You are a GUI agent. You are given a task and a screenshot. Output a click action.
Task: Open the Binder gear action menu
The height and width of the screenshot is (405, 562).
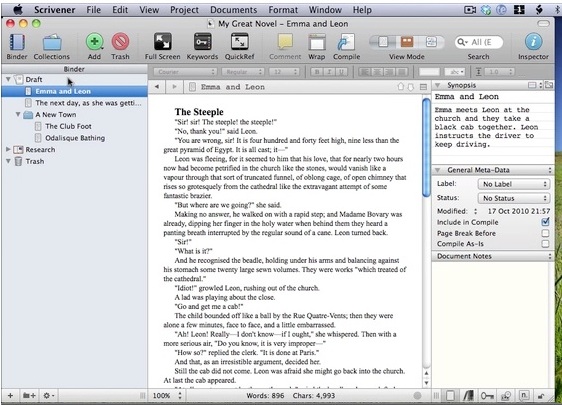[49, 396]
